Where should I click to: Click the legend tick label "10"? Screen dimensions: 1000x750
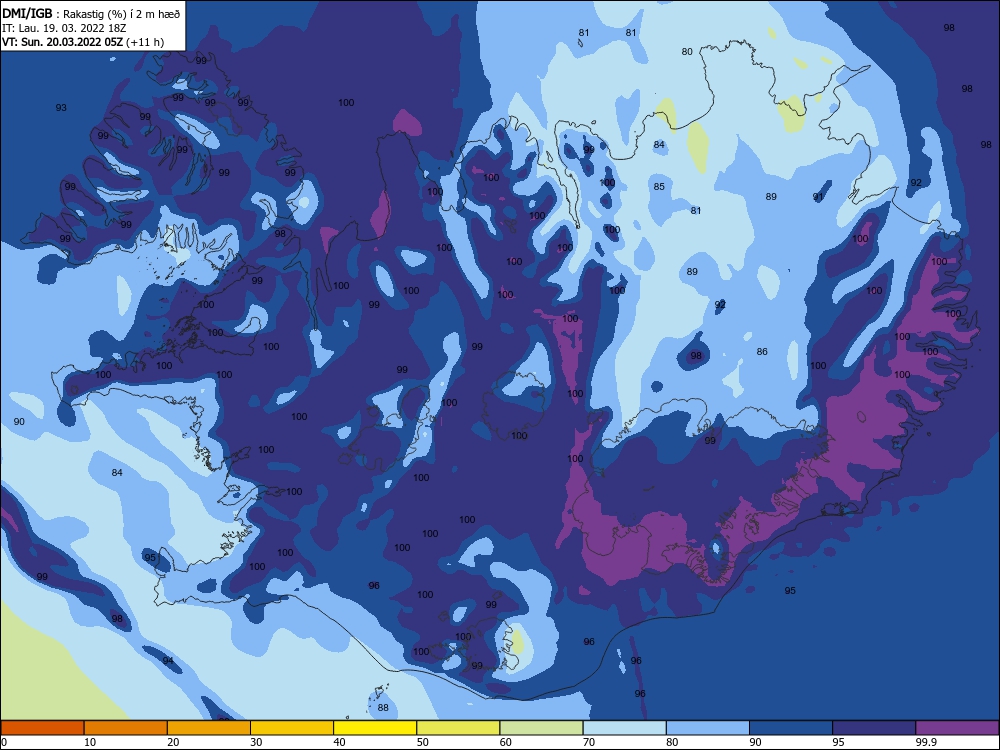90,742
